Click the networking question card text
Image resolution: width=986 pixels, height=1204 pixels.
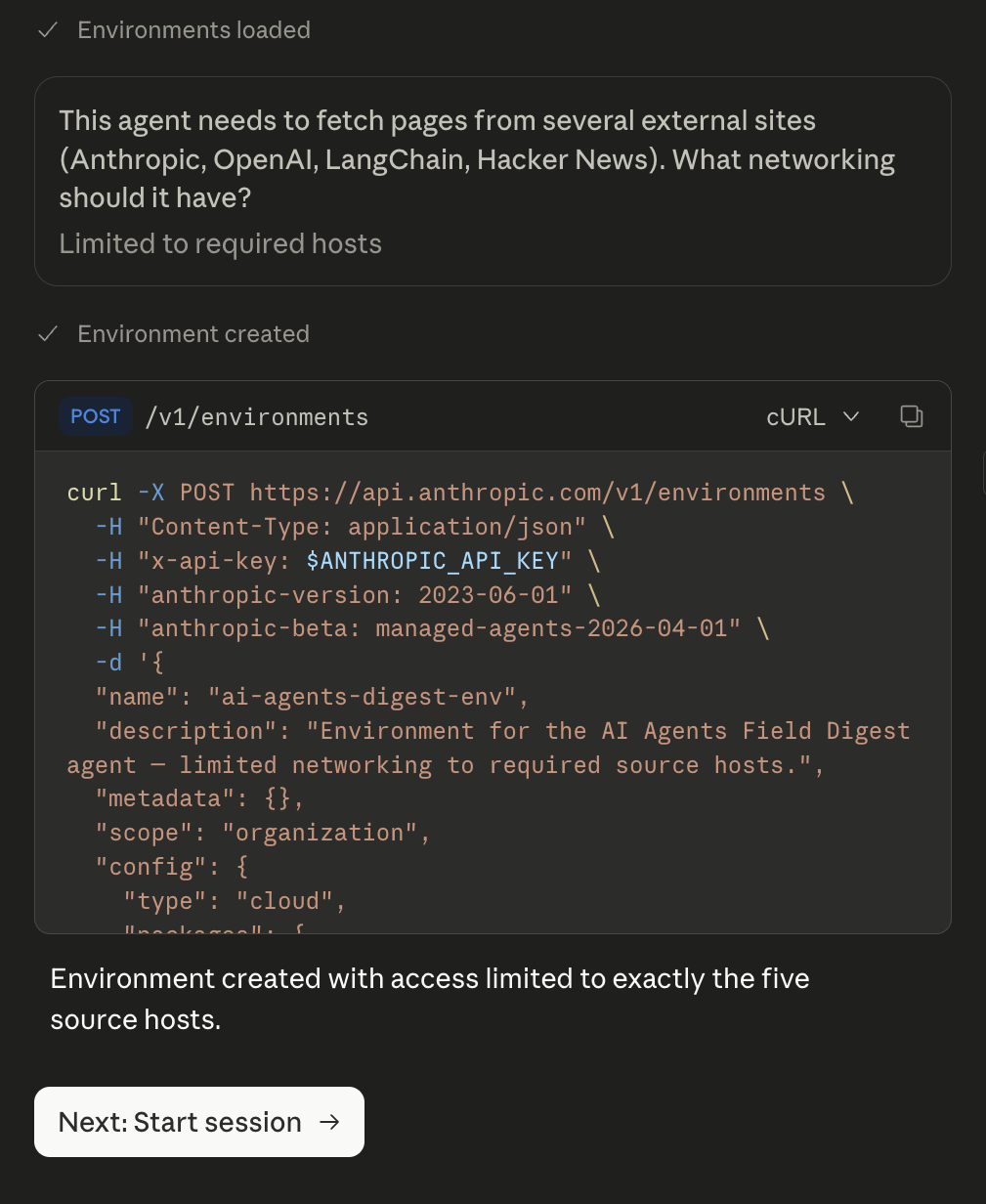pos(477,159)
